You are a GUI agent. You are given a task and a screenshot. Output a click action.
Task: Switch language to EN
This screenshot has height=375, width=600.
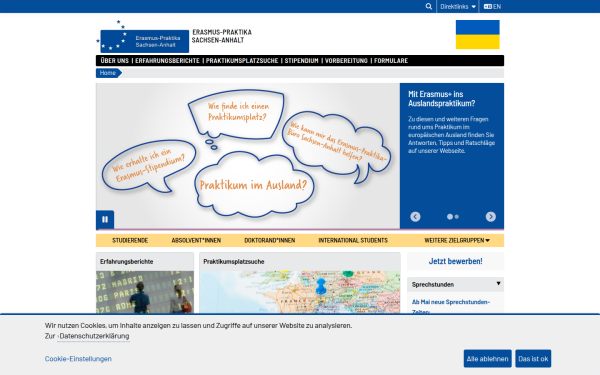492,7
